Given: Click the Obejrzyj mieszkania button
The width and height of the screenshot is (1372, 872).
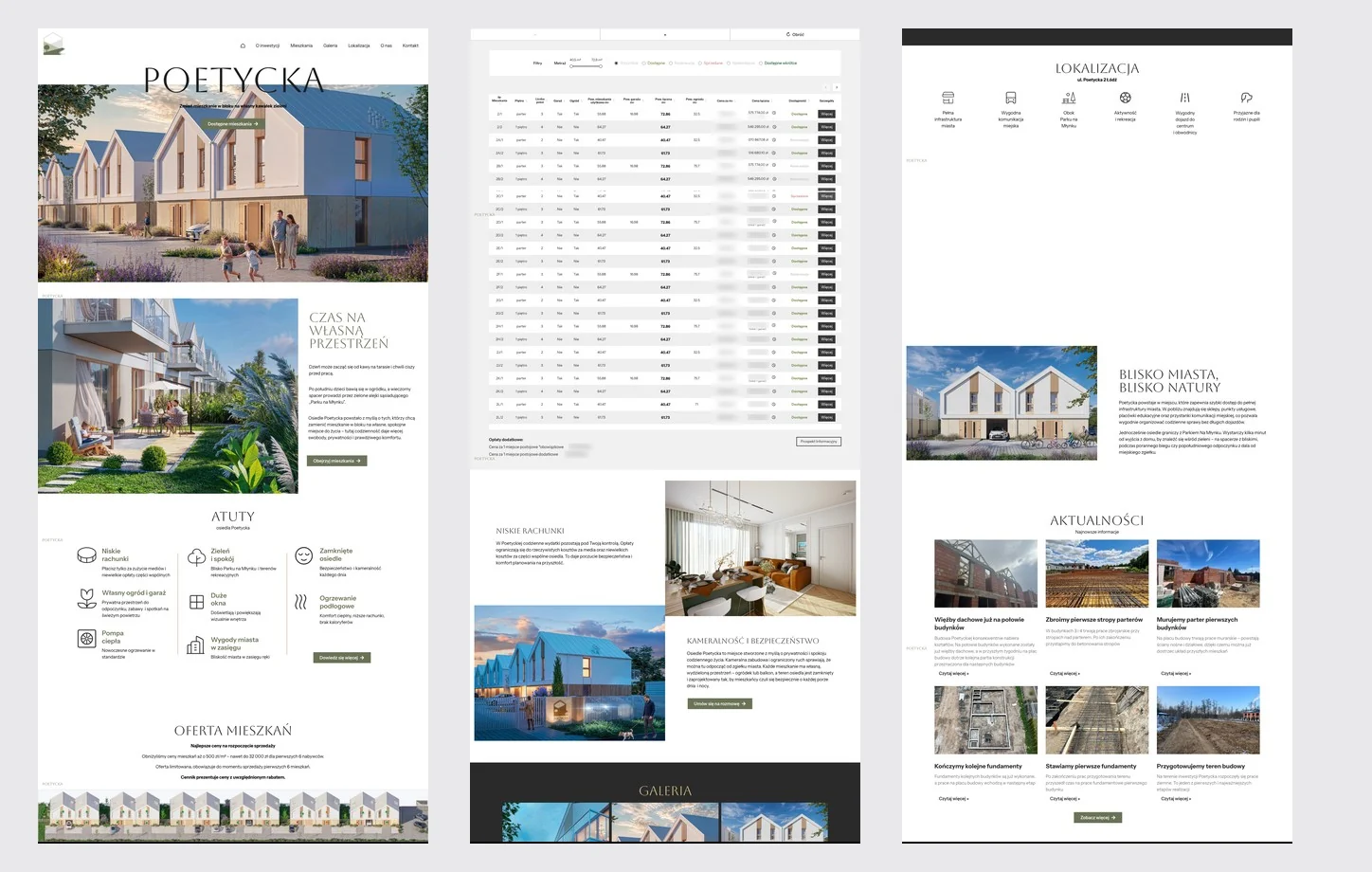Looking at the screenshot, I should (337, 461).
